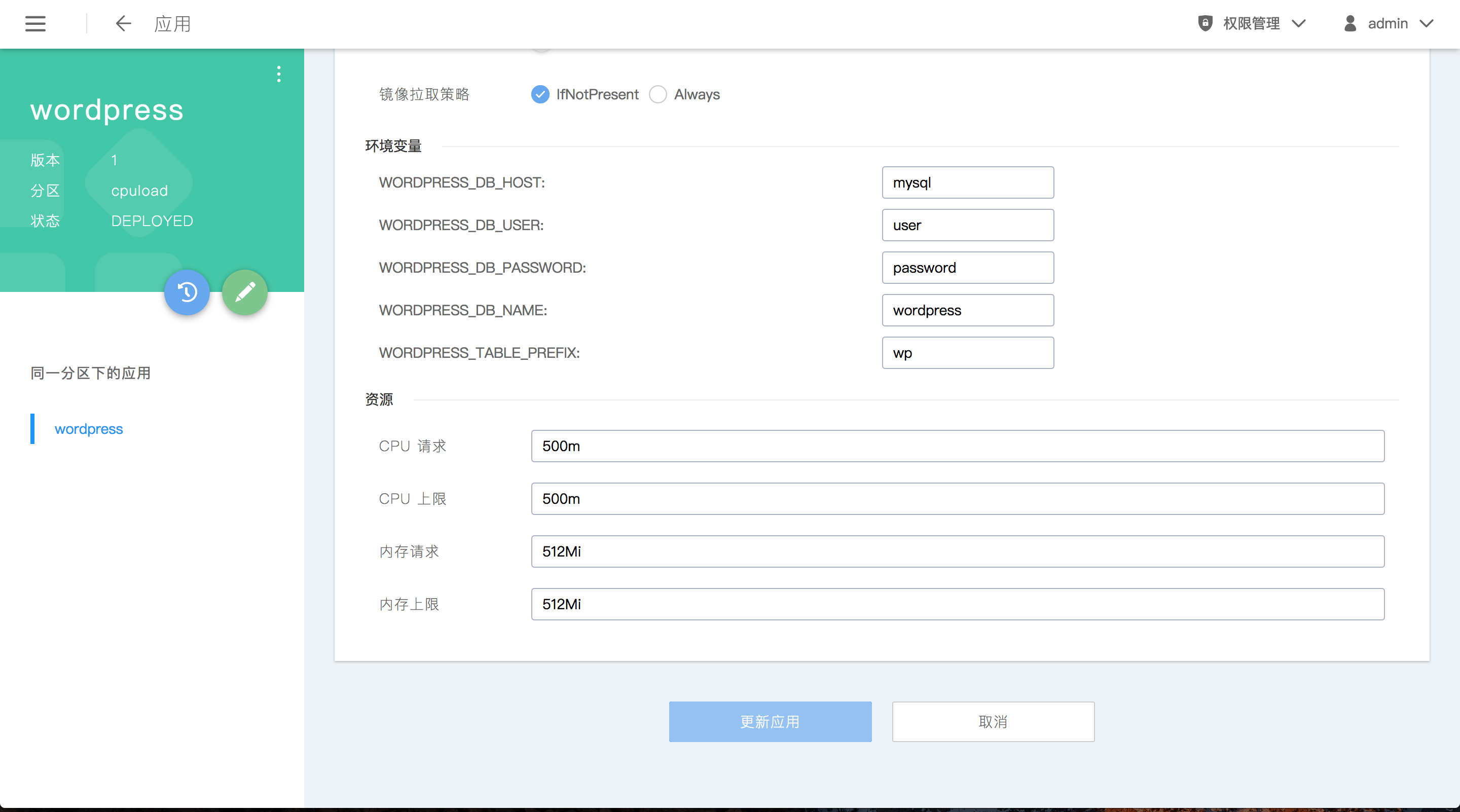Open the hamburger navigation menu

click(35, 24)
